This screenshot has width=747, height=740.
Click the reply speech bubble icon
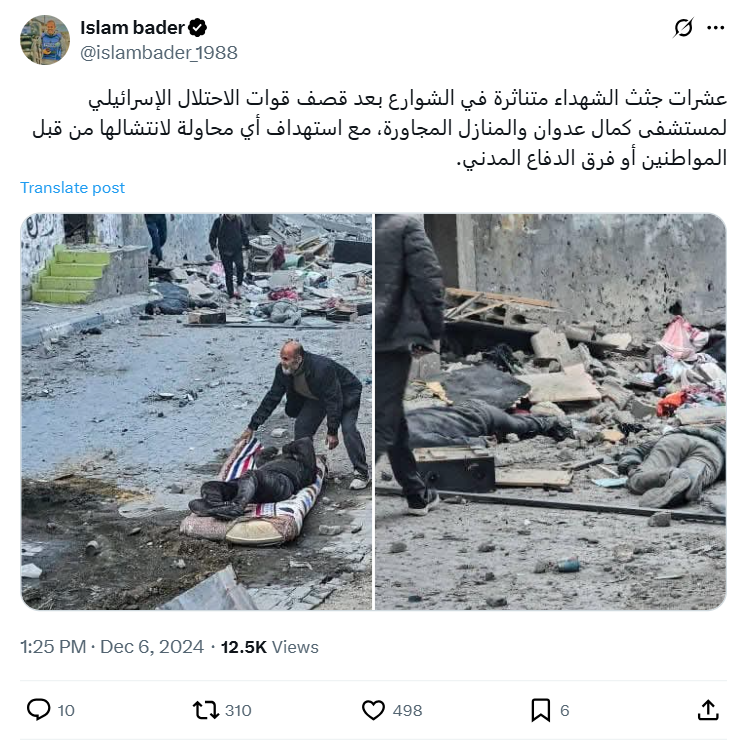click(x=38, y=710)
